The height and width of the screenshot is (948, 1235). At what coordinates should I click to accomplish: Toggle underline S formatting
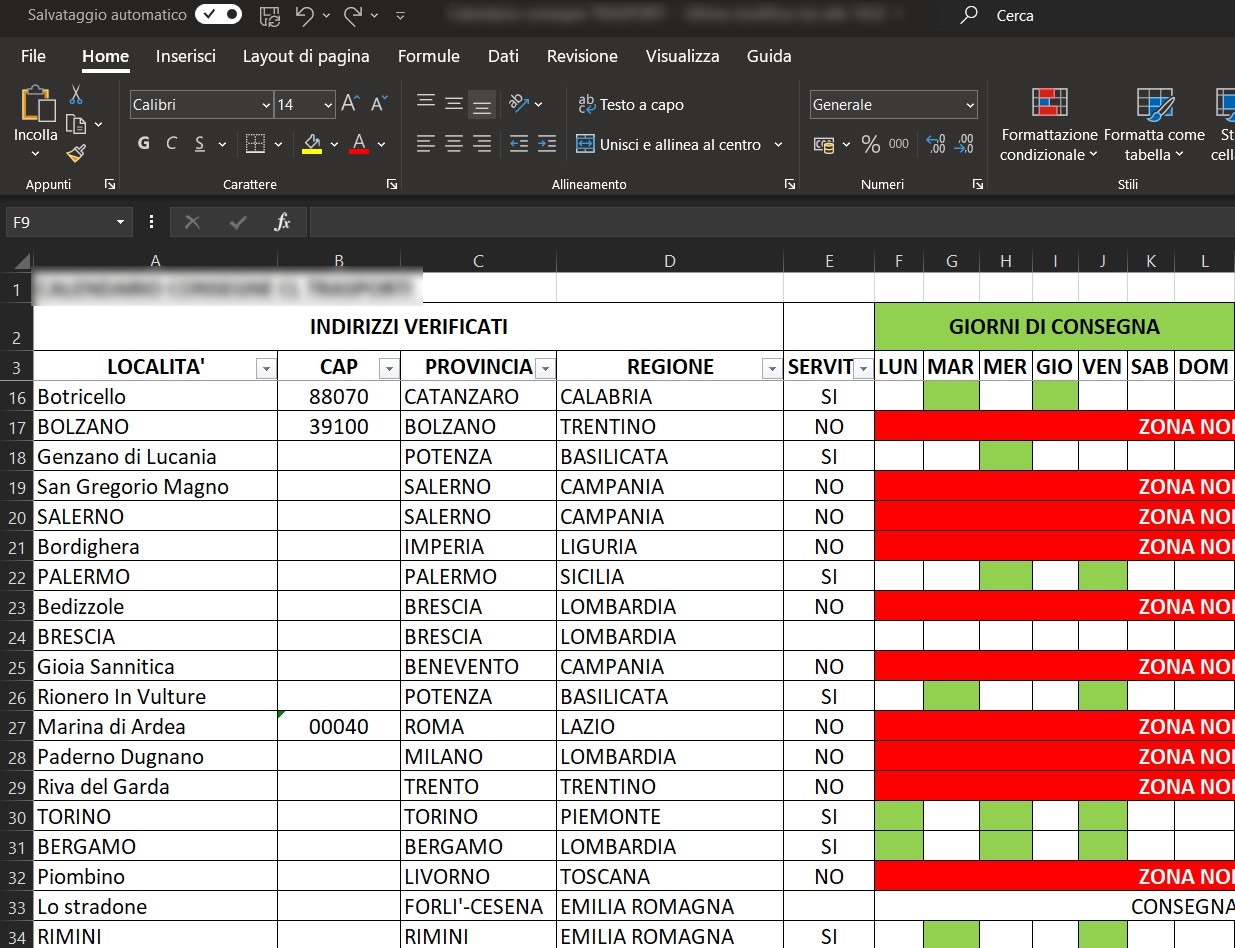(199, 144)
